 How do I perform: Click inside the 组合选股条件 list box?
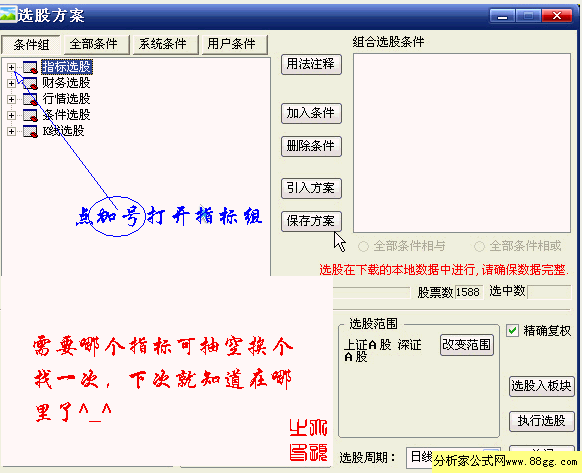click(462, 143)
